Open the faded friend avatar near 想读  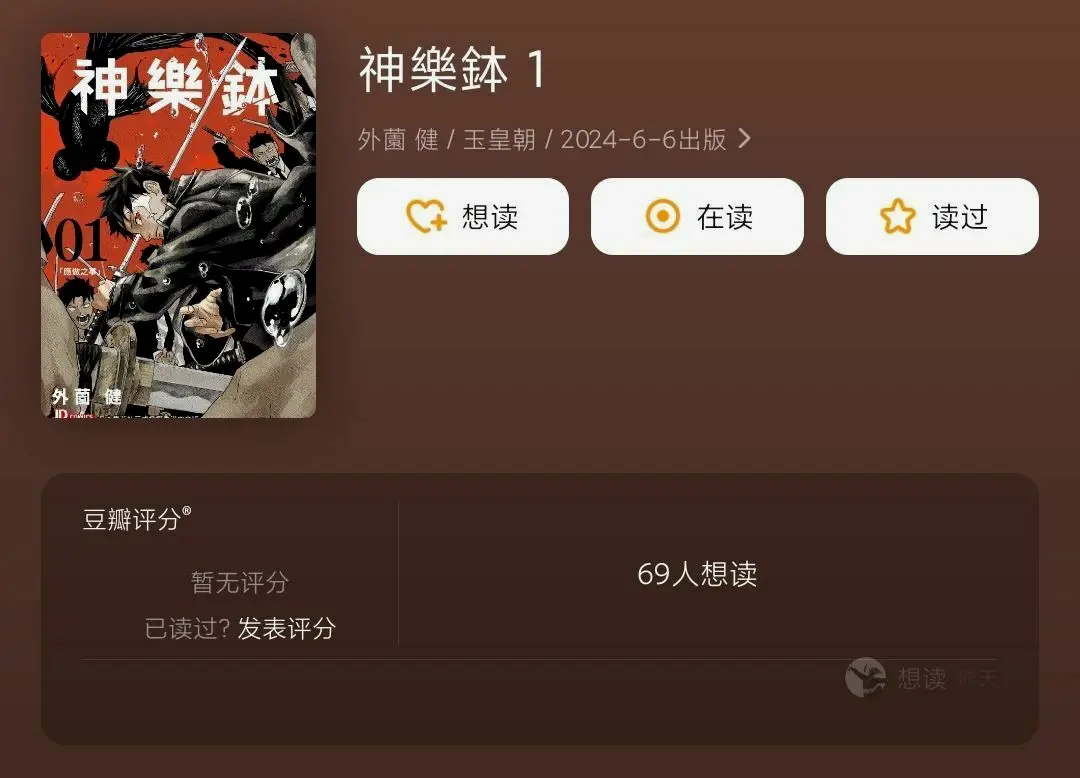[865, 677]
